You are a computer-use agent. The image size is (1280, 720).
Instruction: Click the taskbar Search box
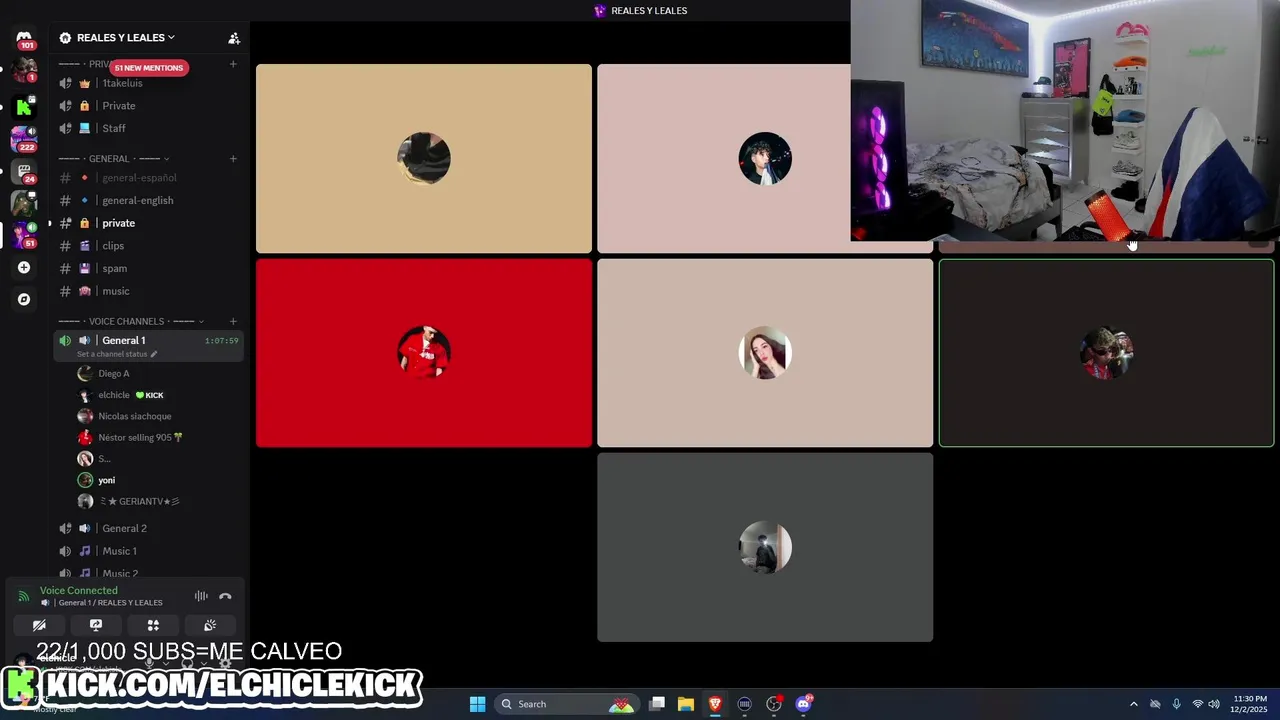click(567, 704)
